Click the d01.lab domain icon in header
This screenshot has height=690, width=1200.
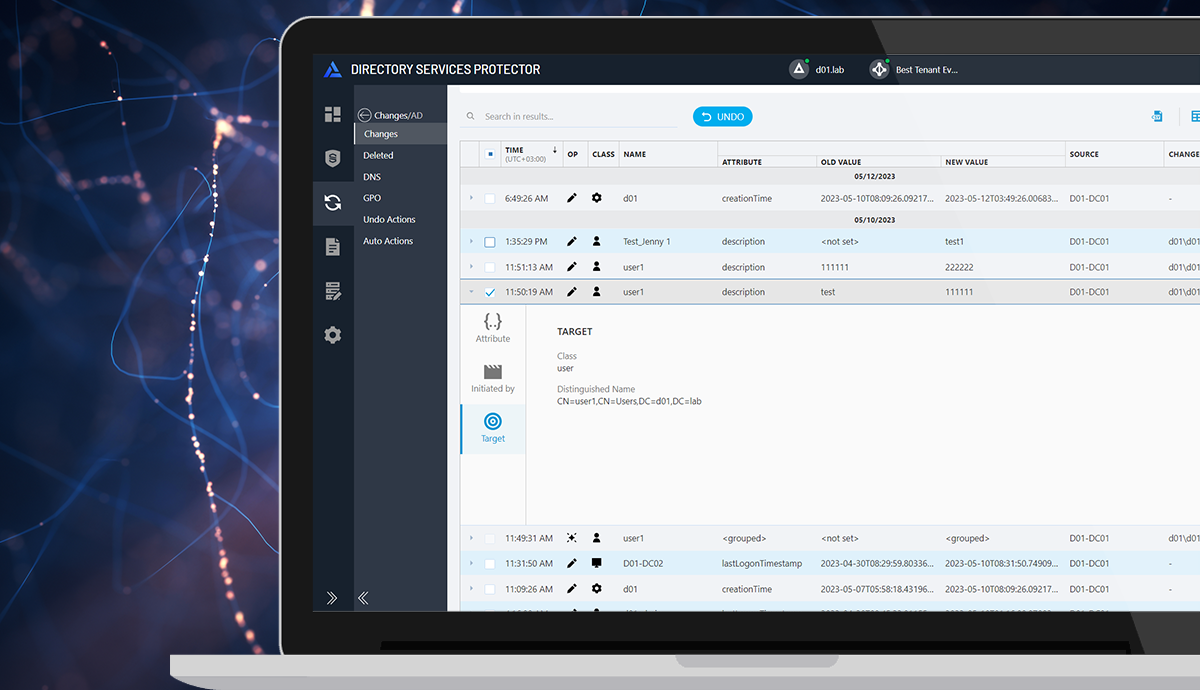(x=798, y=69)
